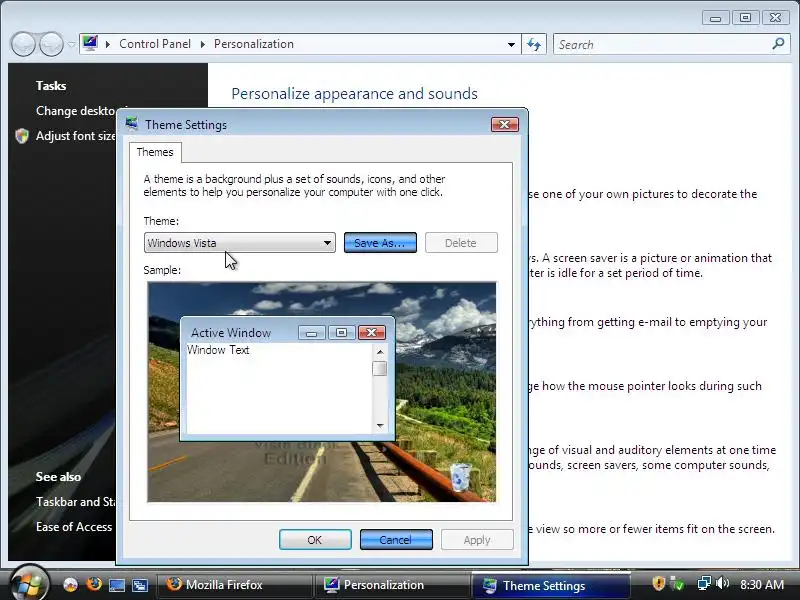Click the Explorer forward arrow button
800x600 pixels.
52,44
